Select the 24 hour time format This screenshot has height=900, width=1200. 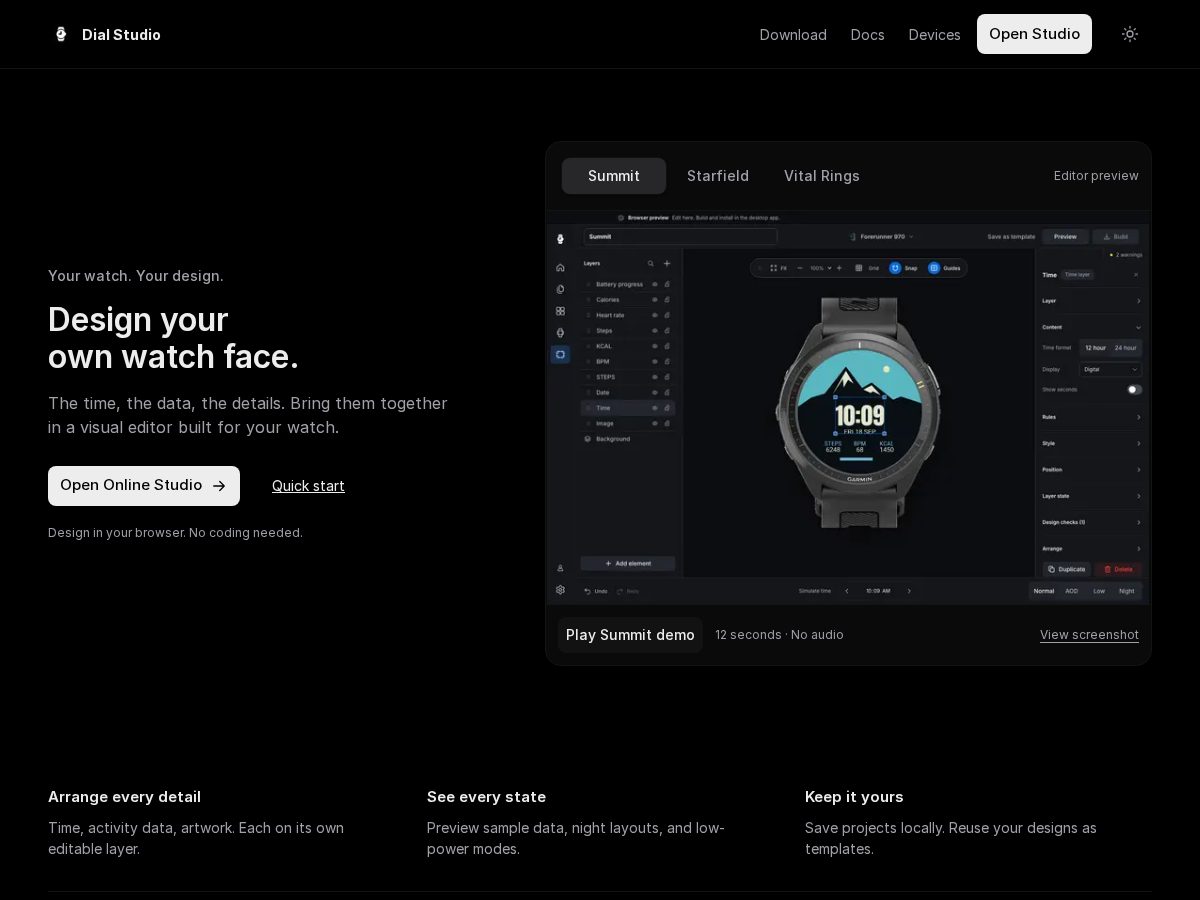(1126, 348)
